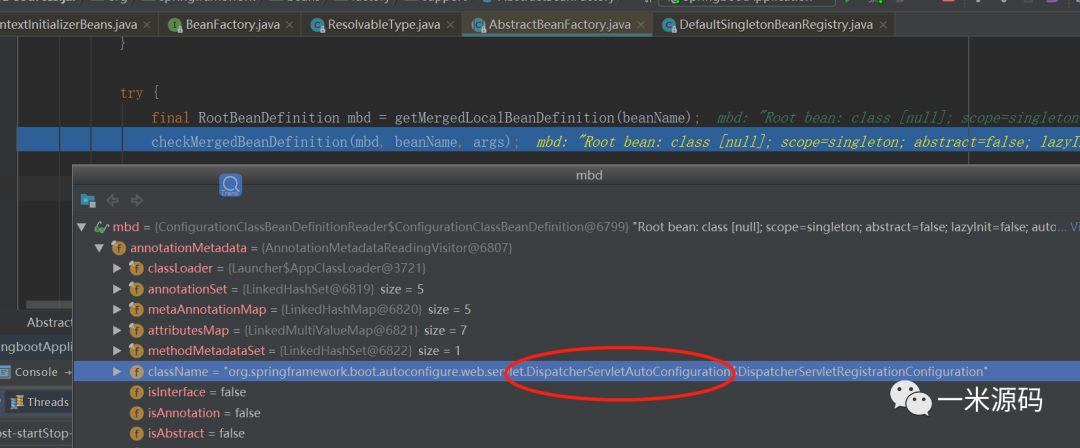Click the ResolvableType.java class file icon

tap(318, 26)
